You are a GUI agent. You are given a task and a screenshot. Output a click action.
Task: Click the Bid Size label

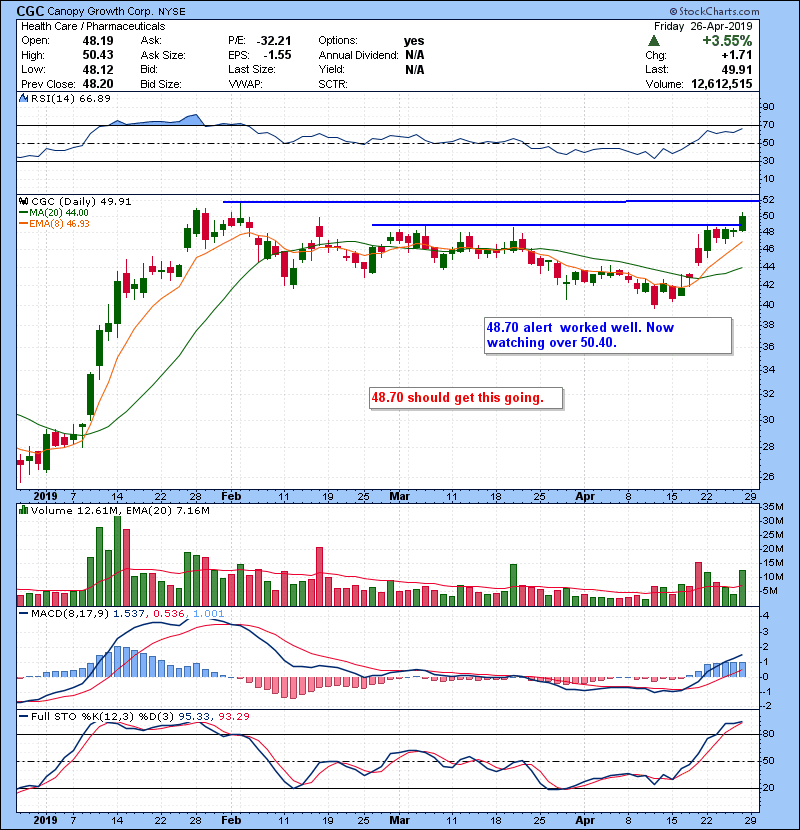point(161,84)
